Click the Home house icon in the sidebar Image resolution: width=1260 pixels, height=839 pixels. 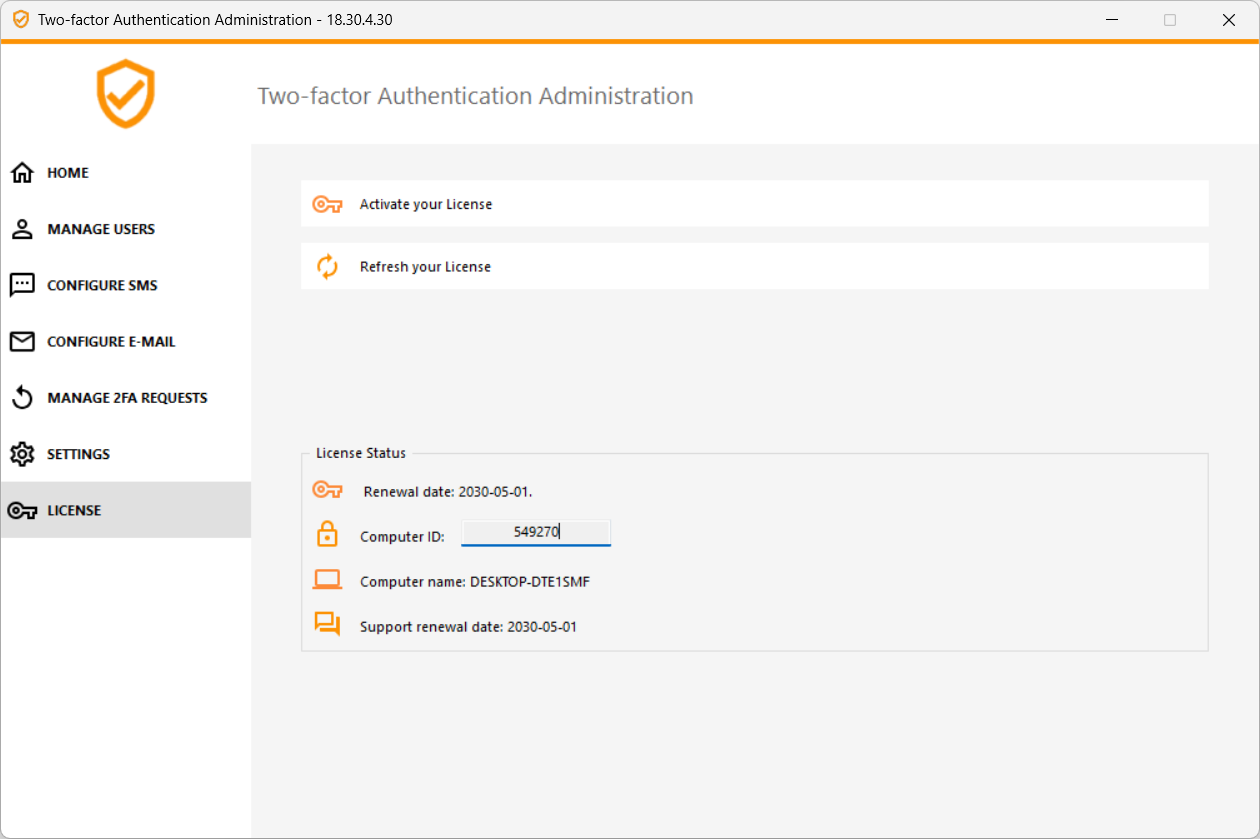pos(22,173)
